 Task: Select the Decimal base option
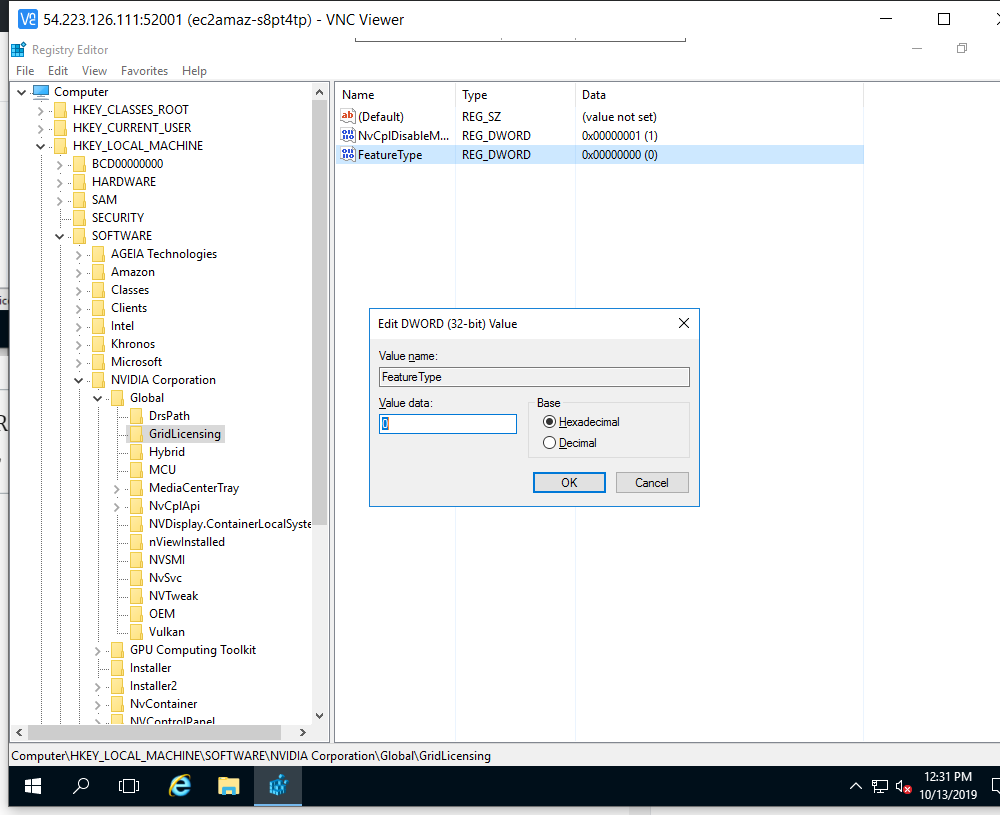(549, 443)
